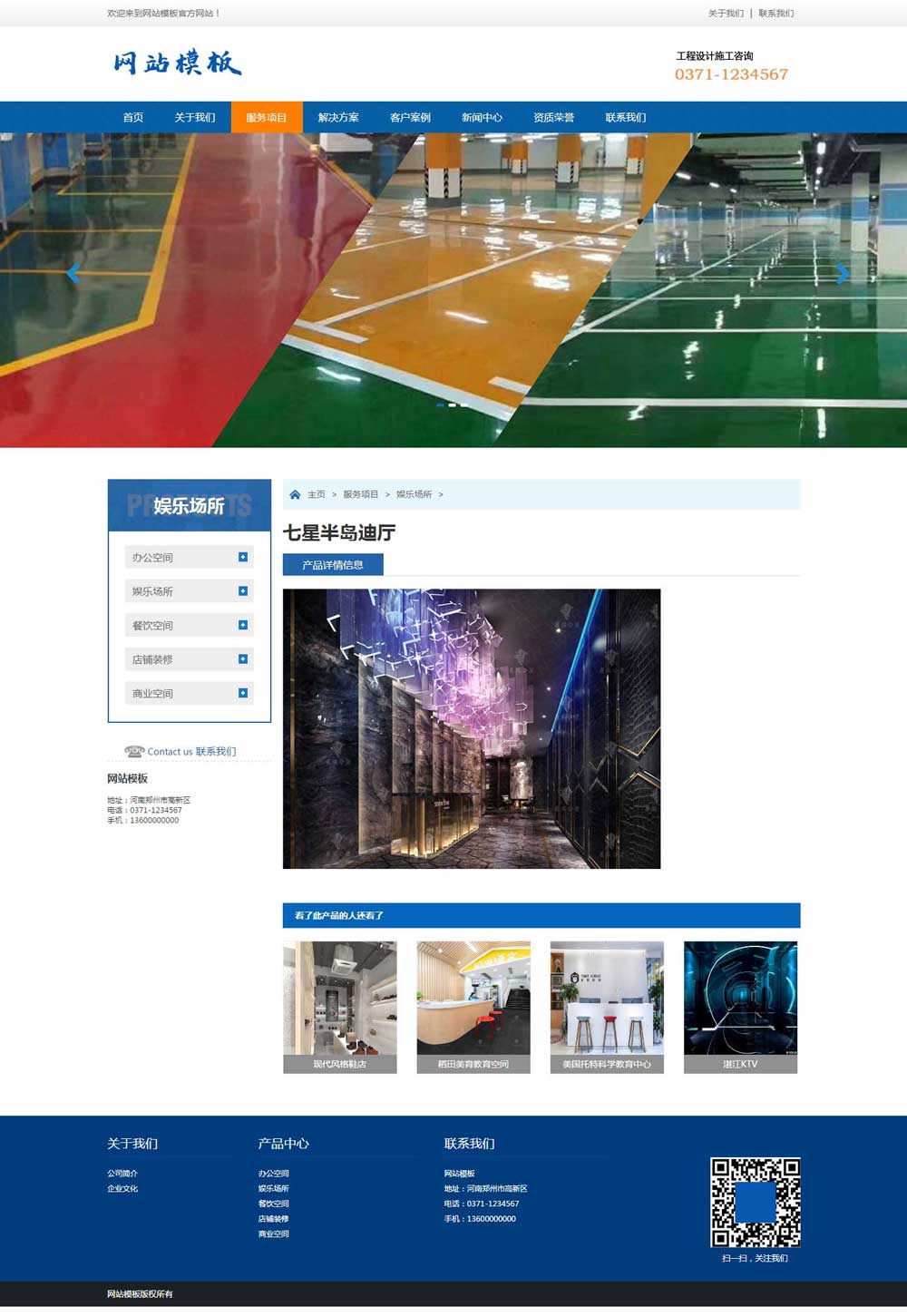This screenshot has height=1316, width=907.
Task: Click the home icon in breadcrumb
Action: [295, 494]
